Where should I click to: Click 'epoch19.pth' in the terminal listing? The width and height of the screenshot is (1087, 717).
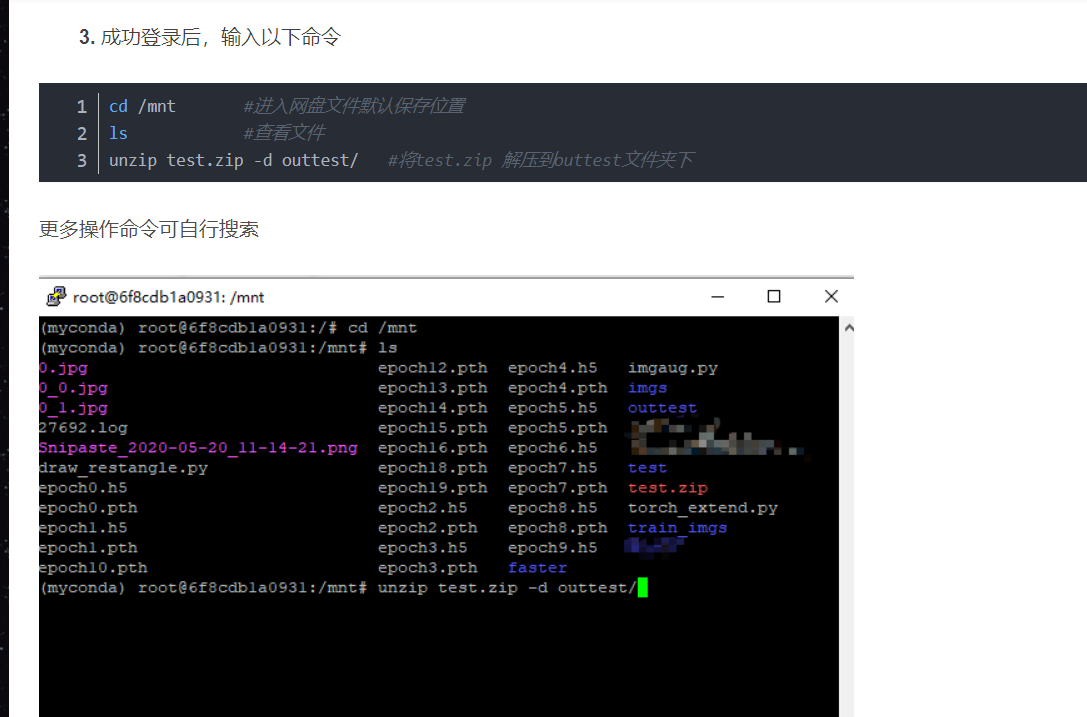pos(433,488)
